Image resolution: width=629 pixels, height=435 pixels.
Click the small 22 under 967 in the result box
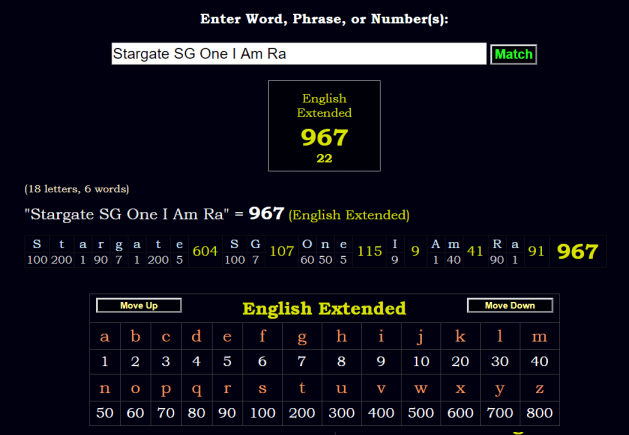[324, 158]
